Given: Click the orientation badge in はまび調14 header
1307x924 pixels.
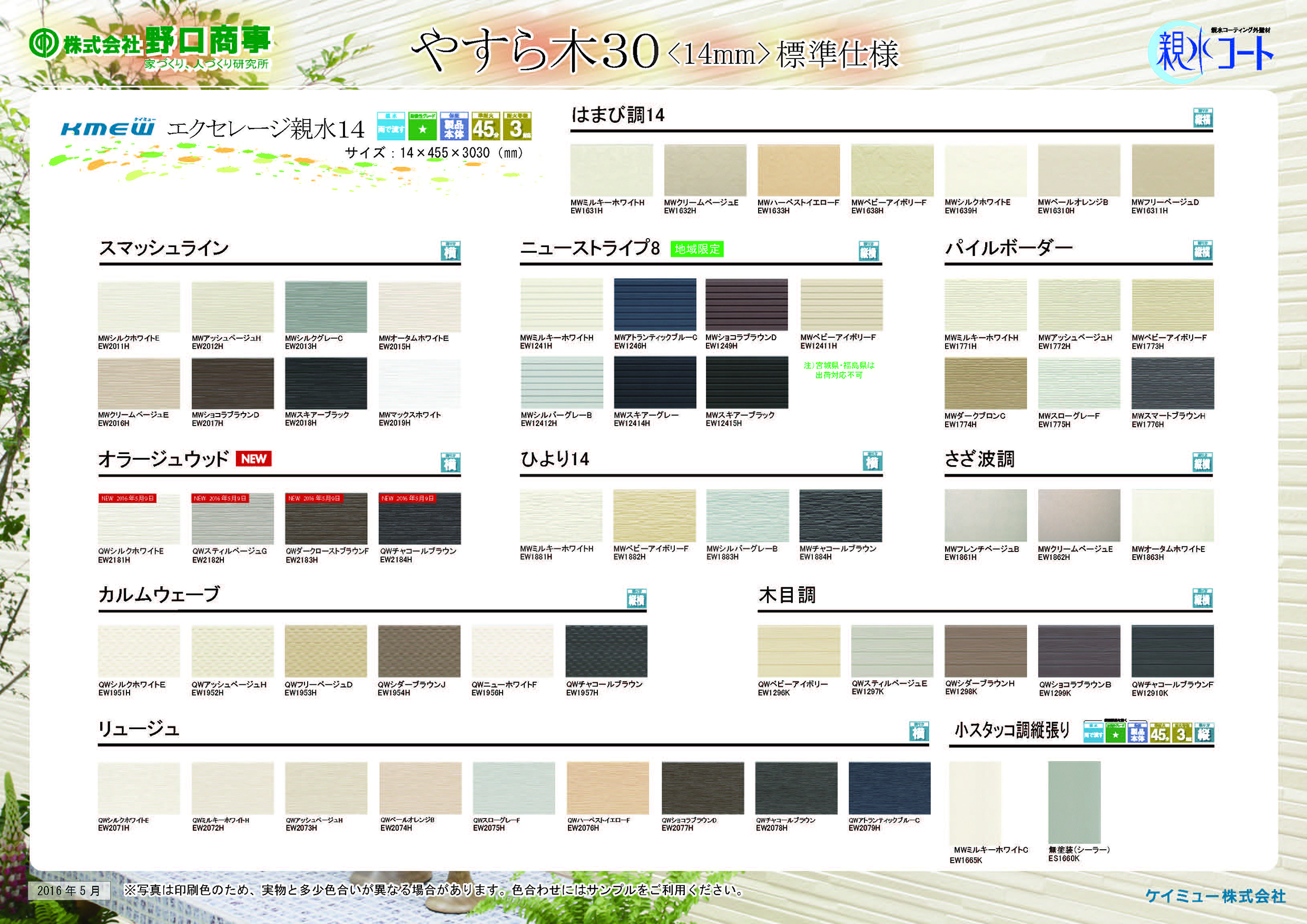Looking at the screenshot, I should coord(1203,118).
